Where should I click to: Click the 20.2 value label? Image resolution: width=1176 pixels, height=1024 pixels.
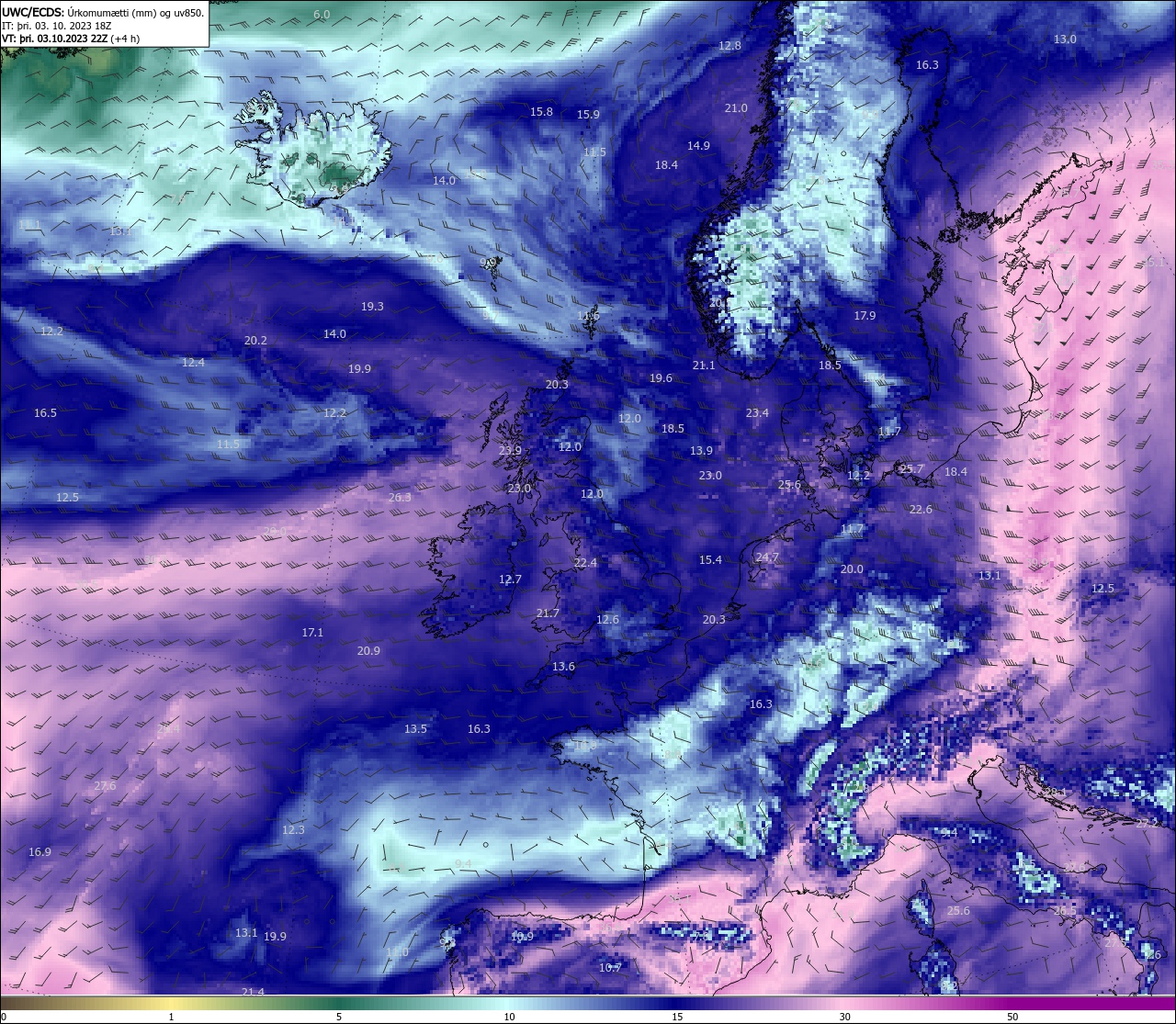click(255, 341)
